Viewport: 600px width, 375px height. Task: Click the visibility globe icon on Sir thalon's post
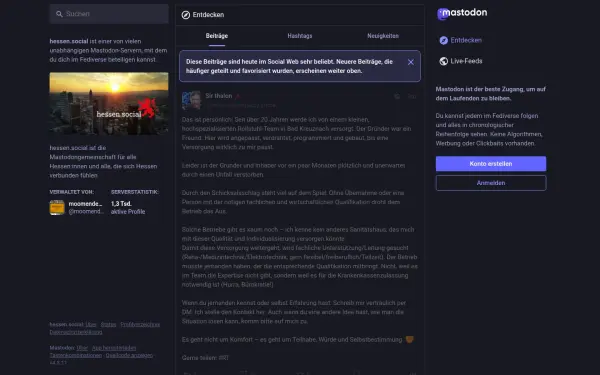point(397,96)
